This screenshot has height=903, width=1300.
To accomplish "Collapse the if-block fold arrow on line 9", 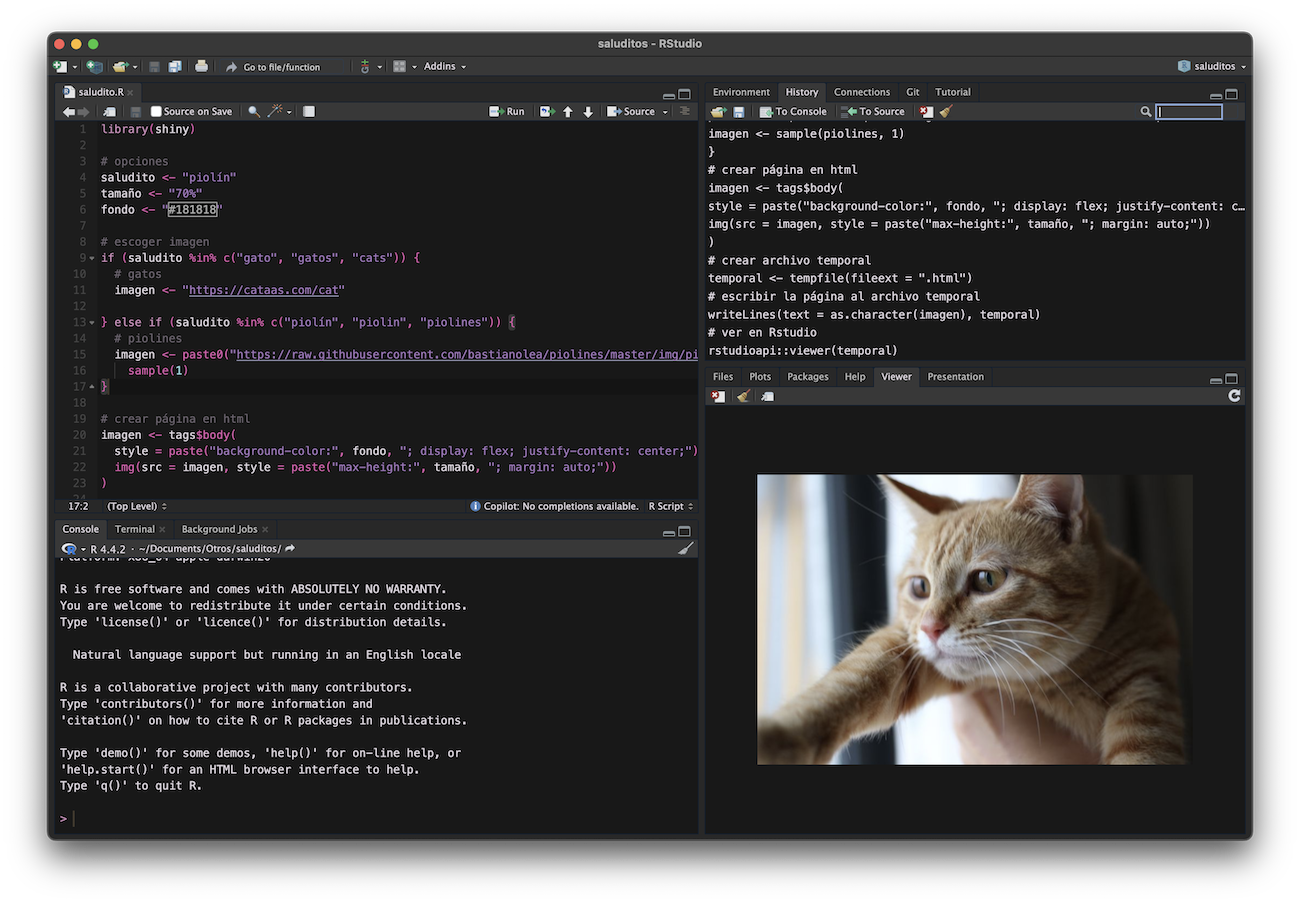I will tap(92, 258).
